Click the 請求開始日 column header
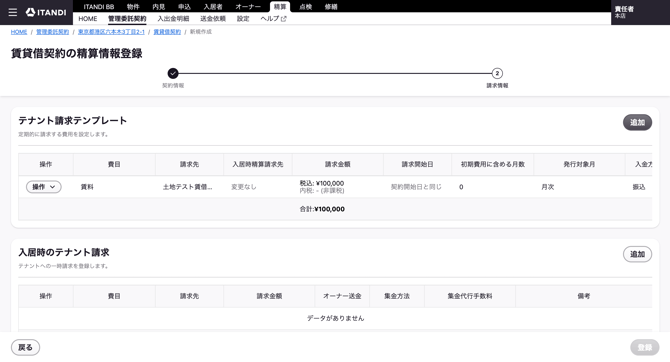Image resolution: width=670 pixels, height=362 pixels. click(417, 164)
